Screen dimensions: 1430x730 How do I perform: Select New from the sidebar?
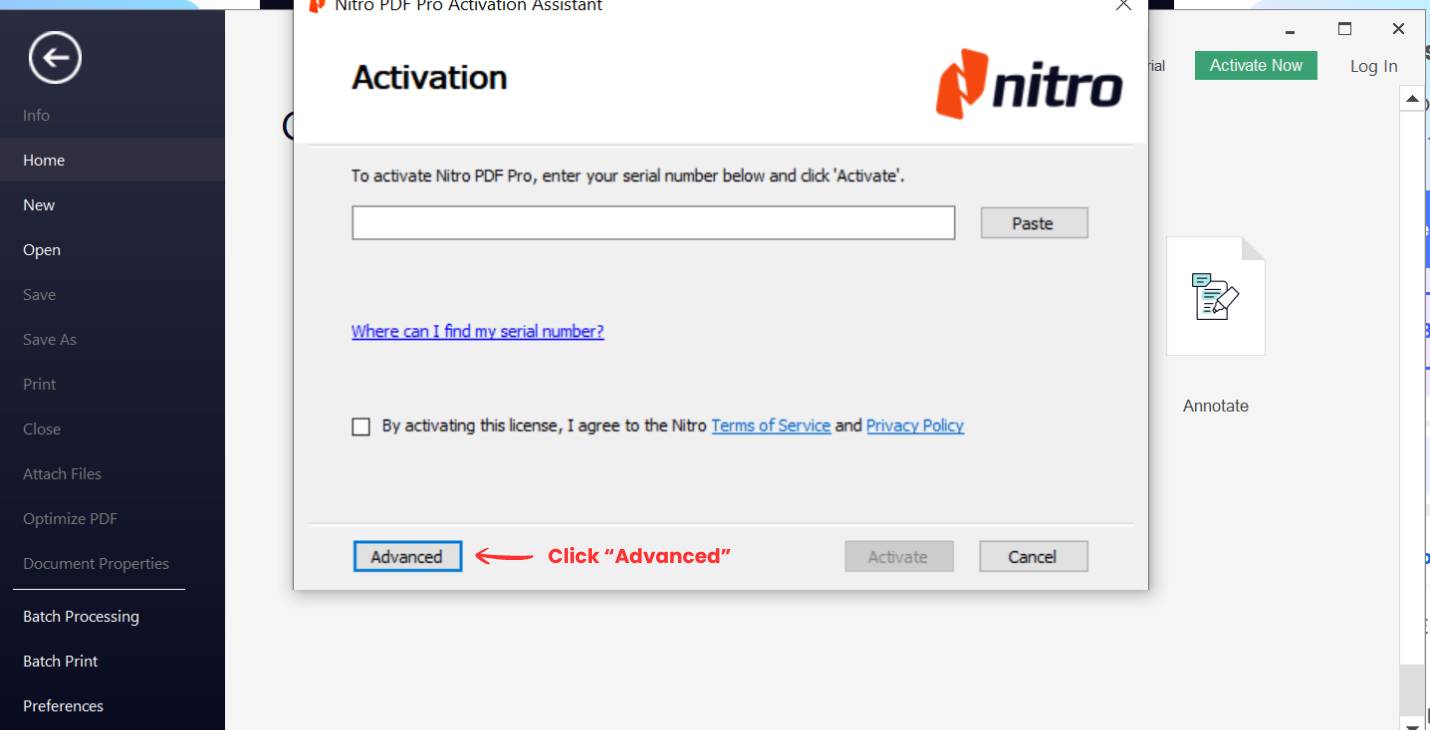point(38,204)
